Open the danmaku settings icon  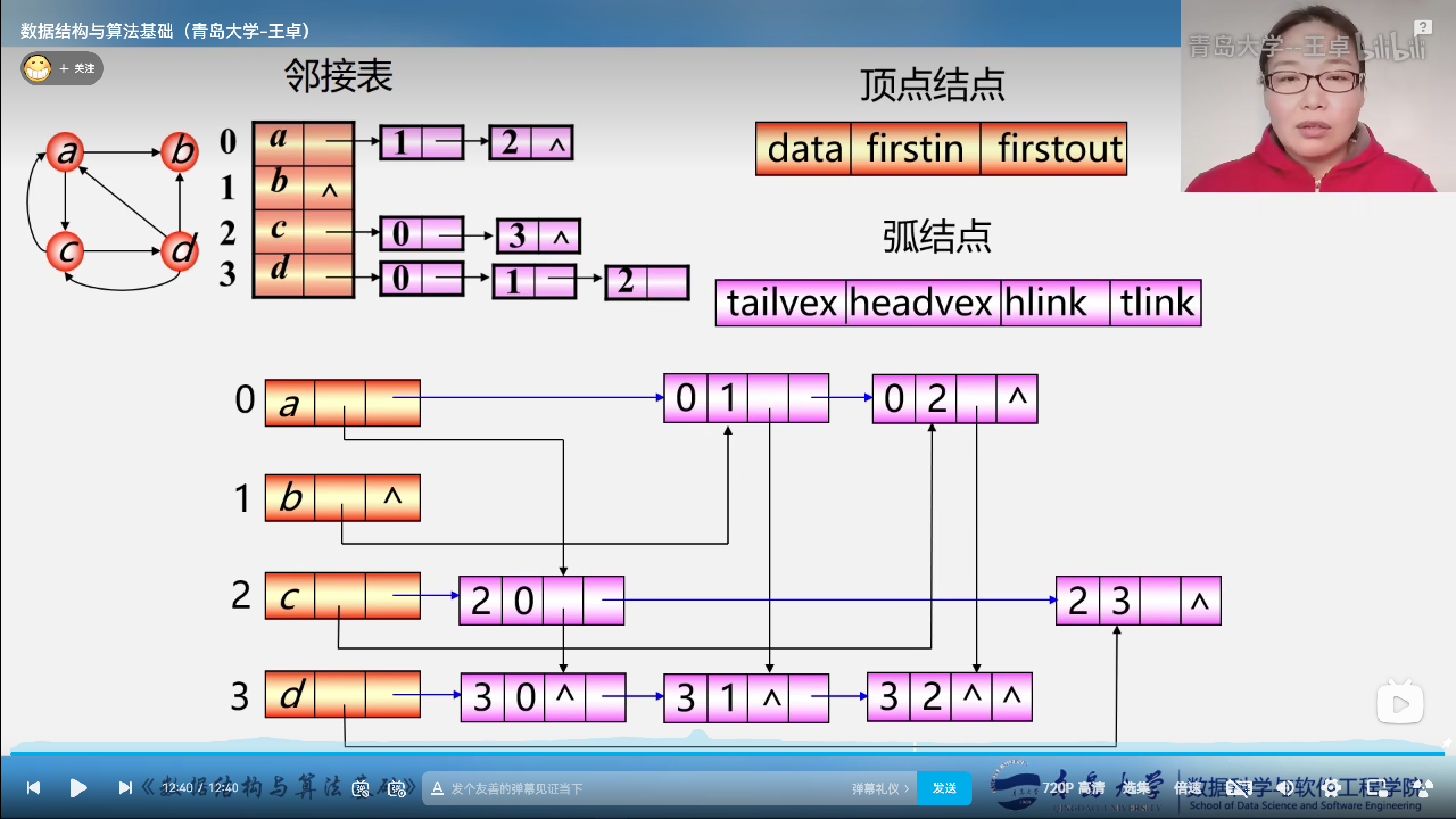(396, 788)
